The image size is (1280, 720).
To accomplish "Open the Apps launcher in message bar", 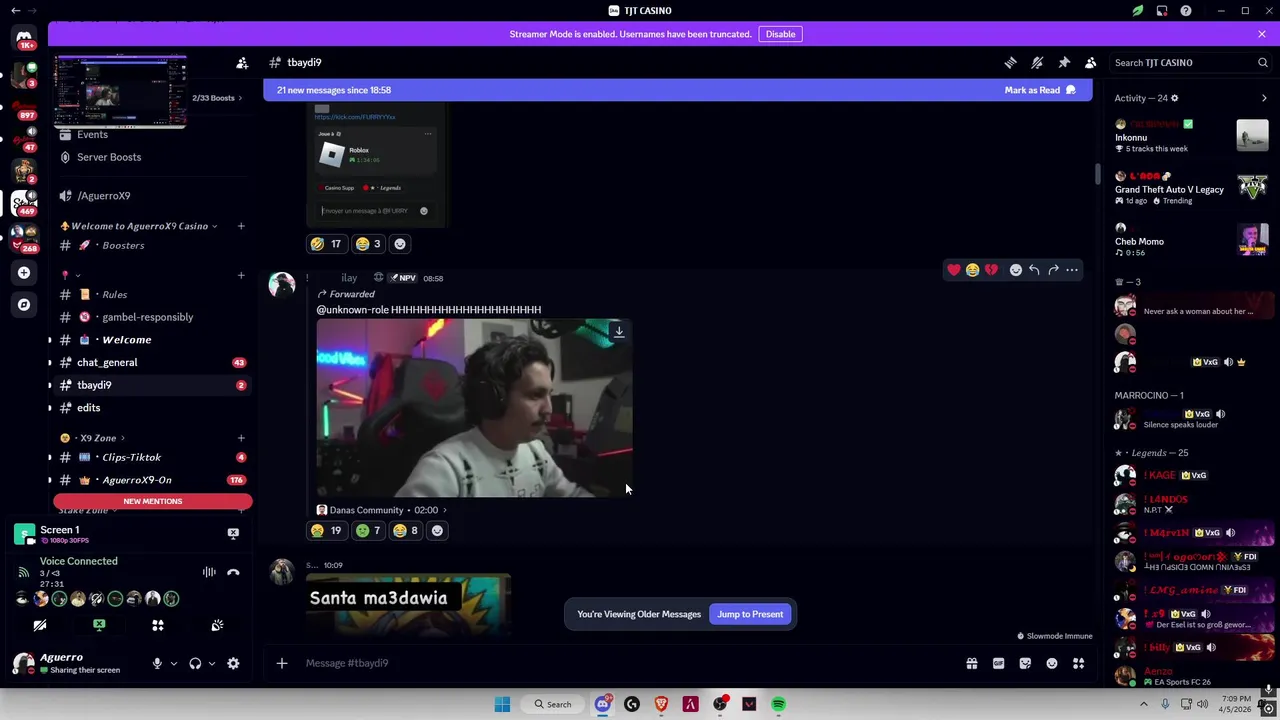I will 1079,663.
